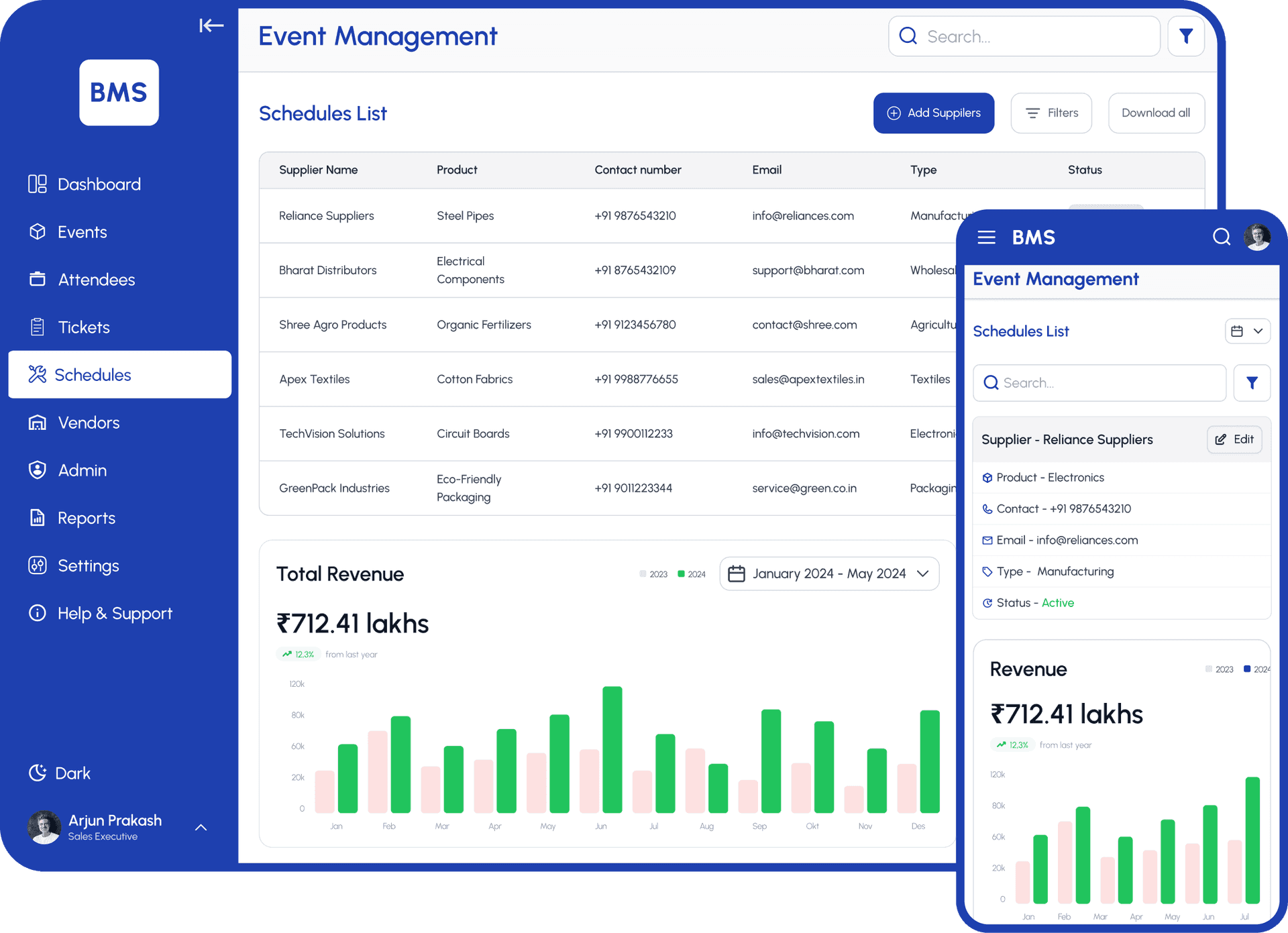This screenshot has height=933, width=1288.
Task: Click the filter funnel icon beside the top search
Action: coord(1185,36)
